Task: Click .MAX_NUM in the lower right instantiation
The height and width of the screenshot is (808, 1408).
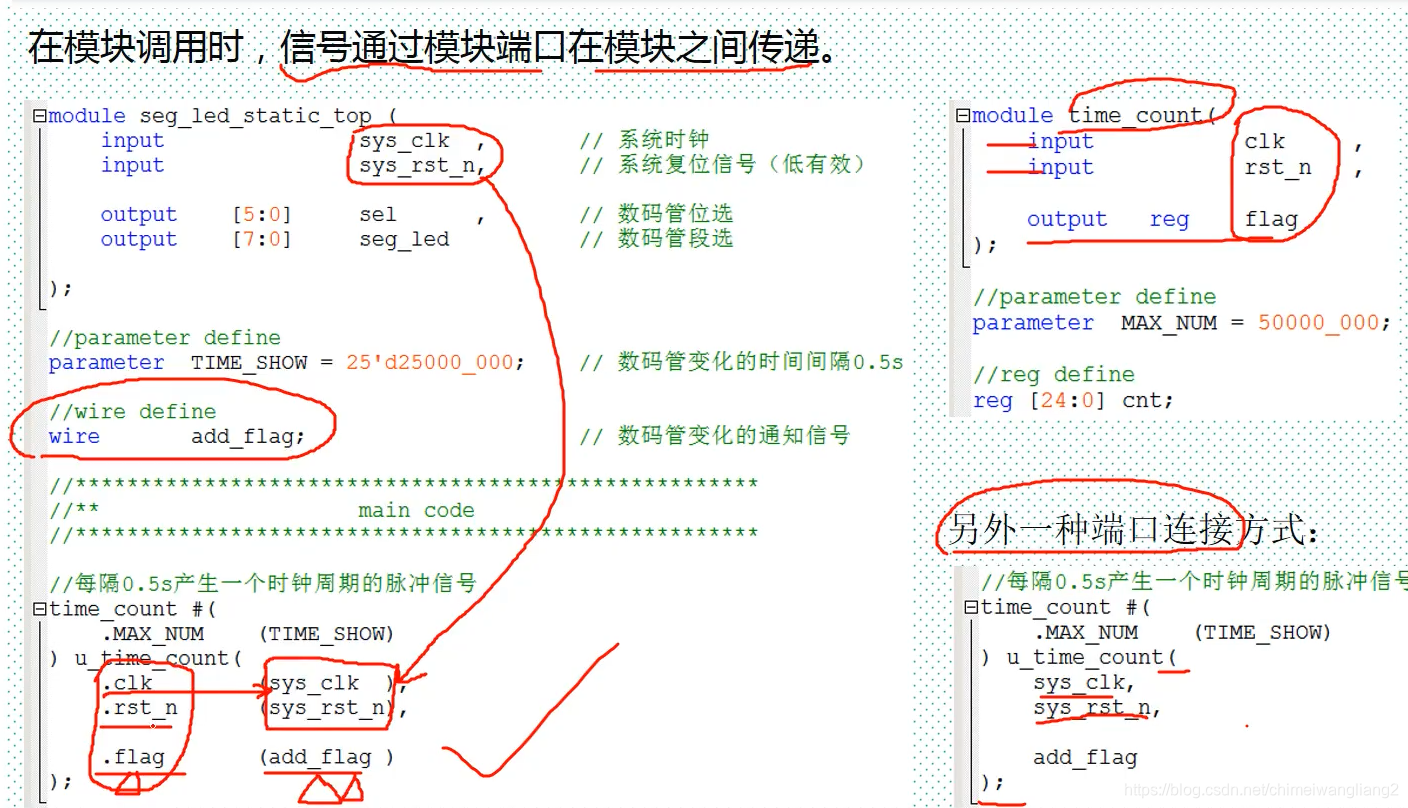Action: (x=1086, y=632)
